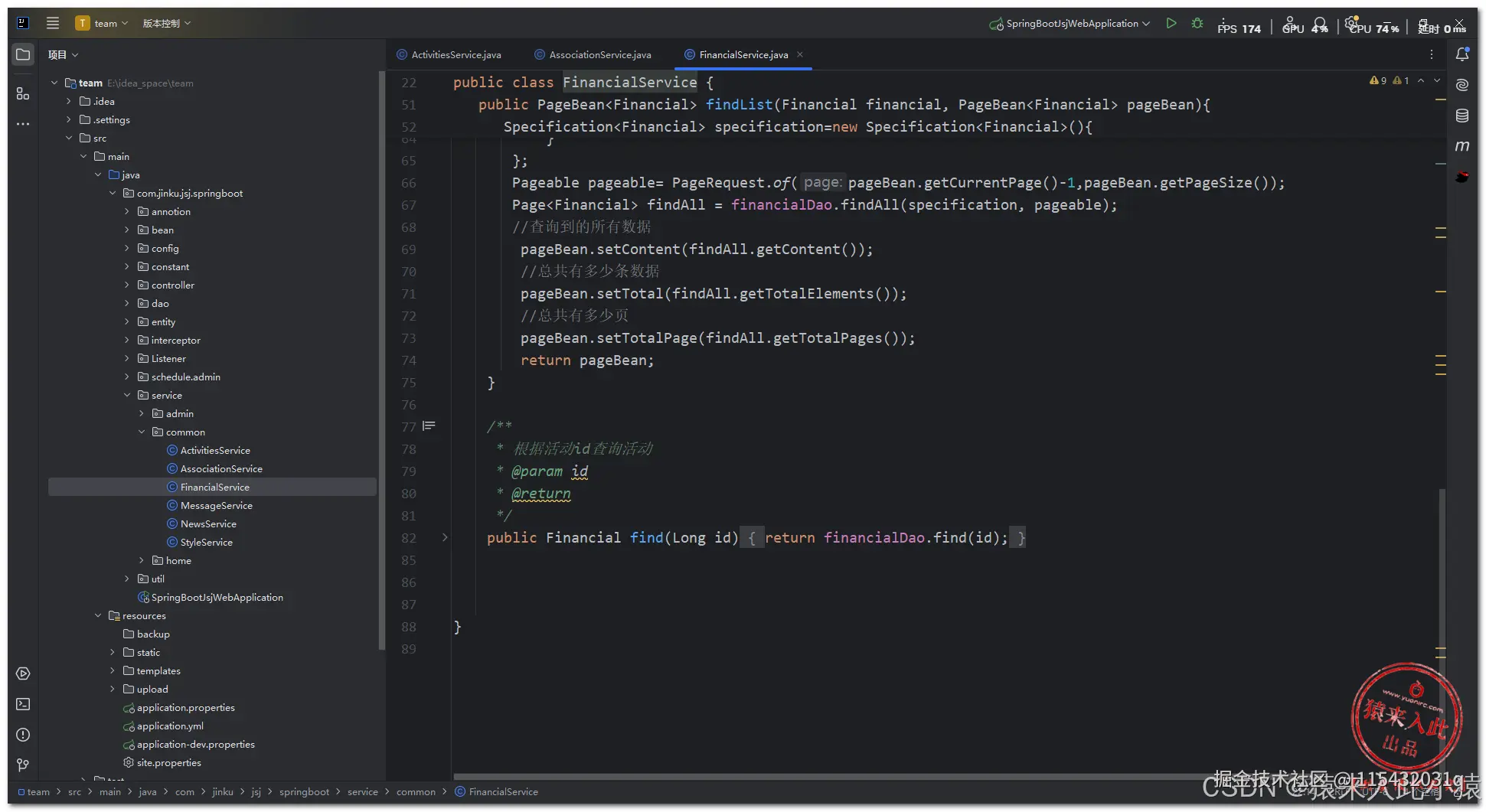Click 'springboot' in breadcrumb path

point(304,791)
